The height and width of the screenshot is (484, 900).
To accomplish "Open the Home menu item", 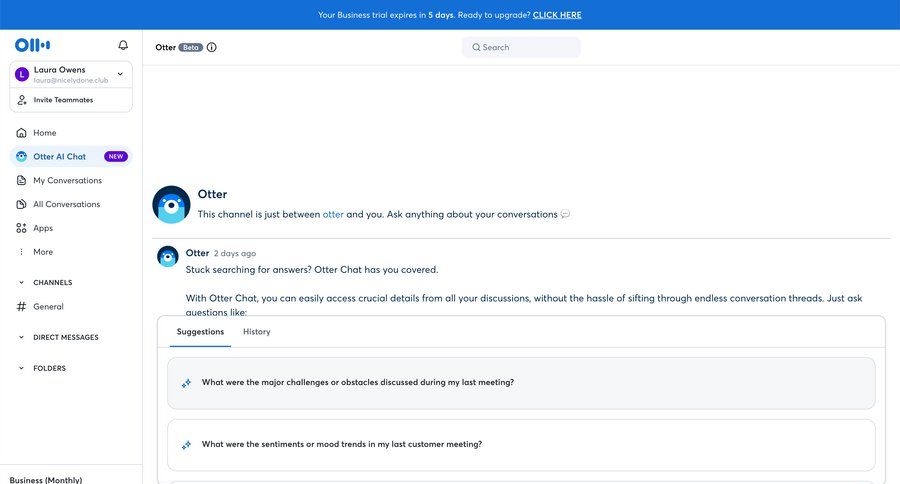I will pos(71,133).
